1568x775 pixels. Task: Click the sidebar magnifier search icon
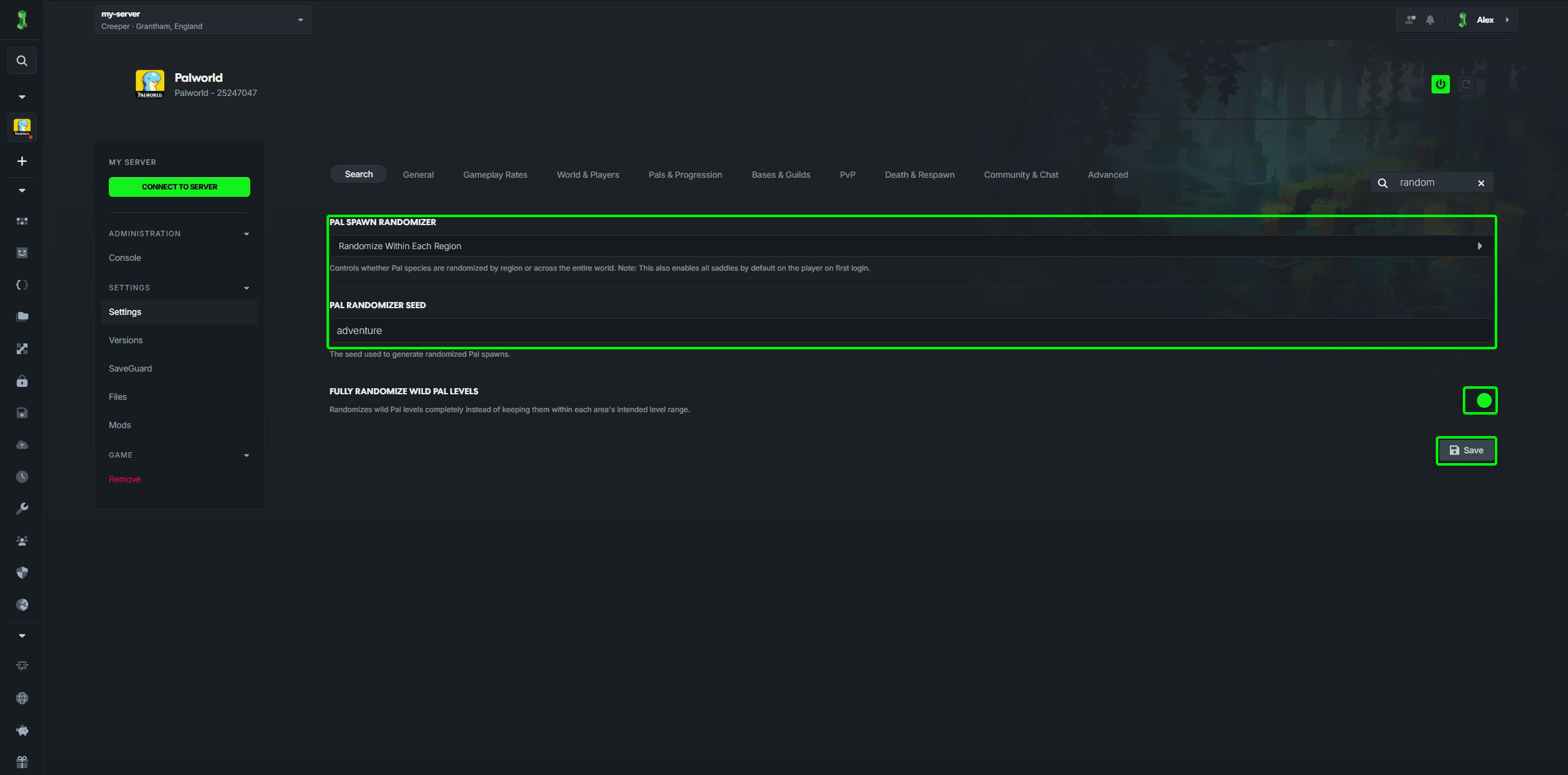coord(22,61)
